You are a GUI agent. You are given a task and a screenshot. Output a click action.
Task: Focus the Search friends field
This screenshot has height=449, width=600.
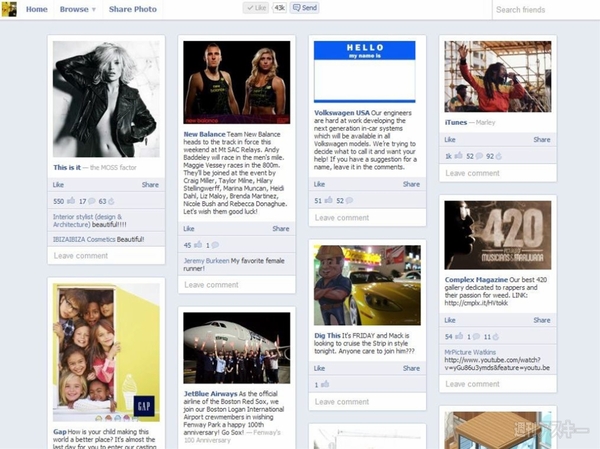pos(546,10)
